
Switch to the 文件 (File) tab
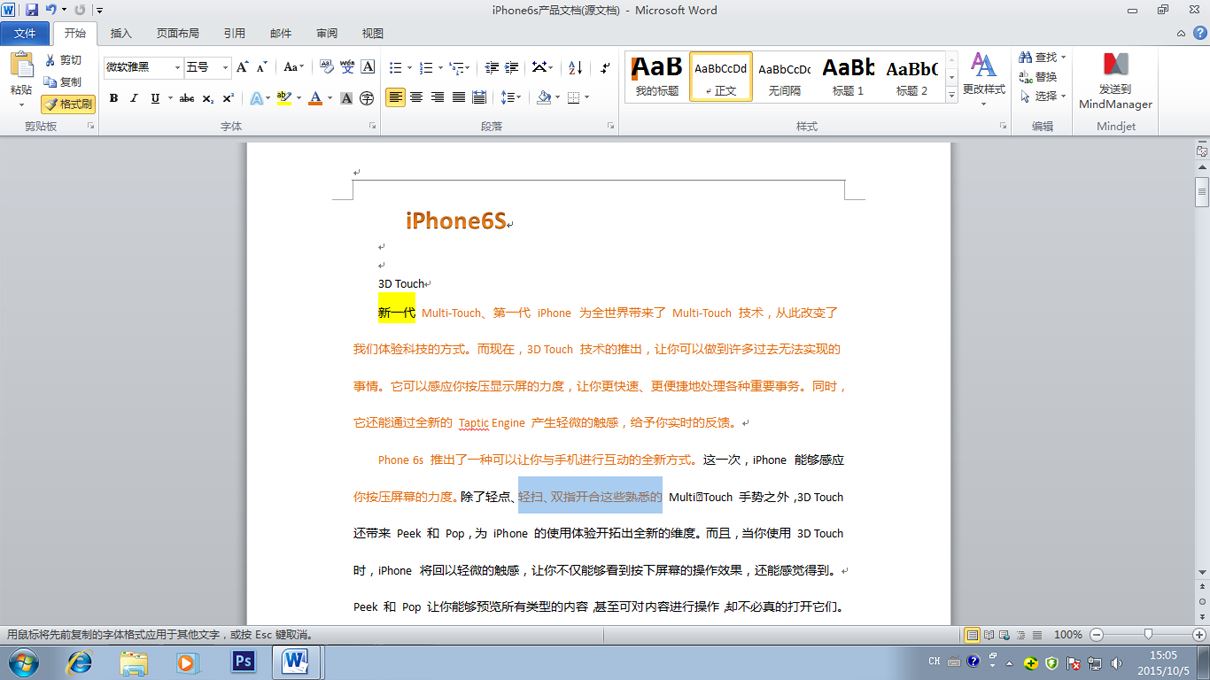(25, 33)
